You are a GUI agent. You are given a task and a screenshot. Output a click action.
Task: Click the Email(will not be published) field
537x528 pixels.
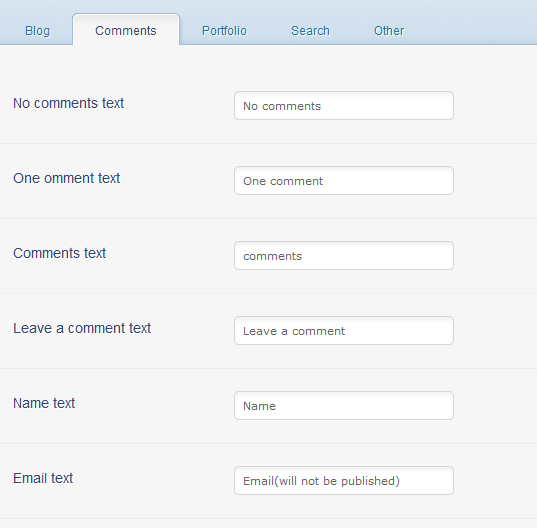pyautogui.click(x=344, y=481)
